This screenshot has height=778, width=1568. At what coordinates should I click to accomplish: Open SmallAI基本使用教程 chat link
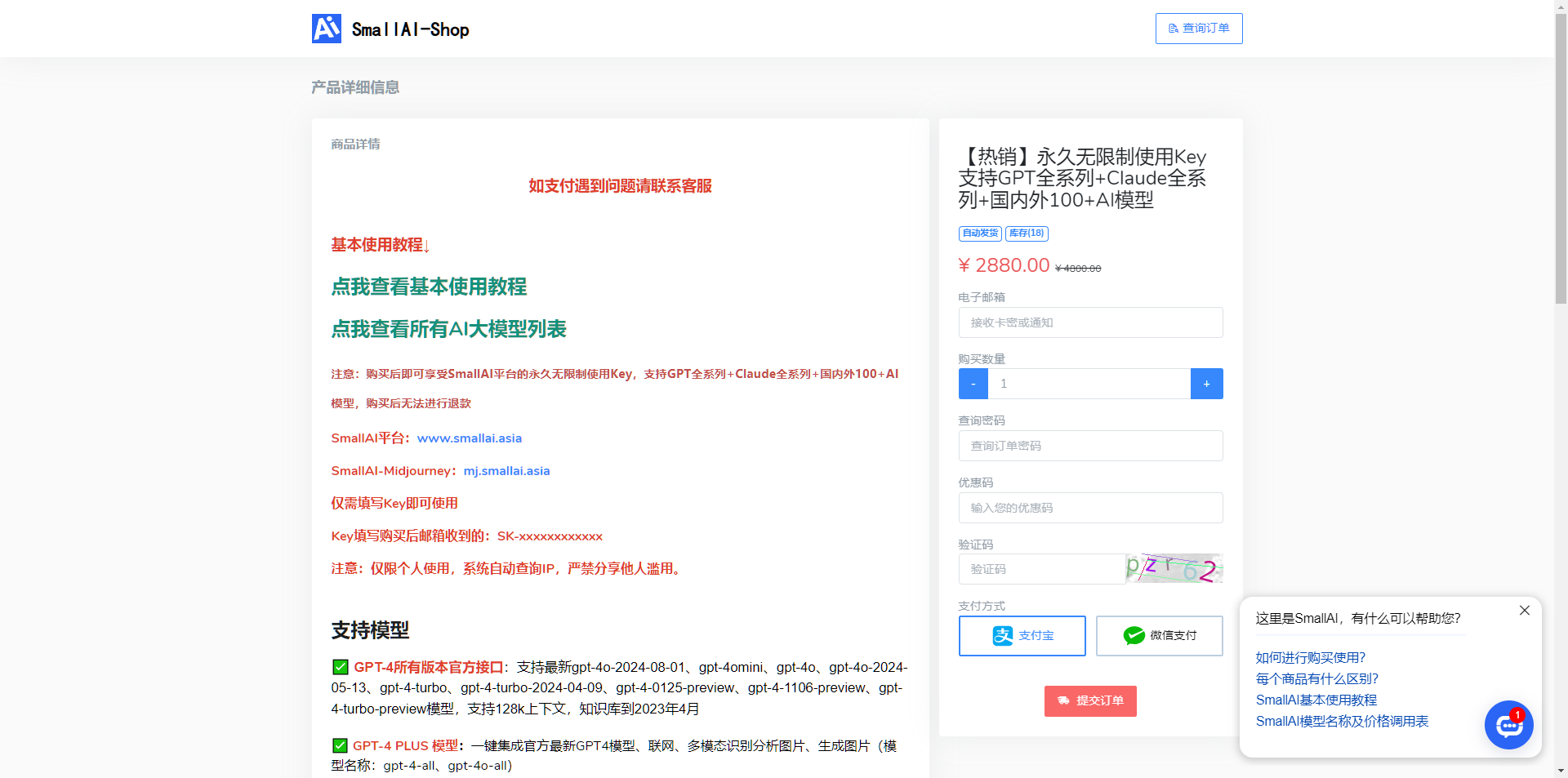point(1316,700)
